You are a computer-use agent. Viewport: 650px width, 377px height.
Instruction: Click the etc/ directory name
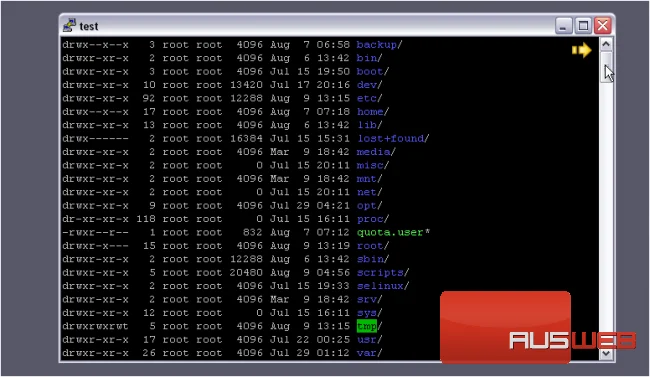tap(369, 98)
